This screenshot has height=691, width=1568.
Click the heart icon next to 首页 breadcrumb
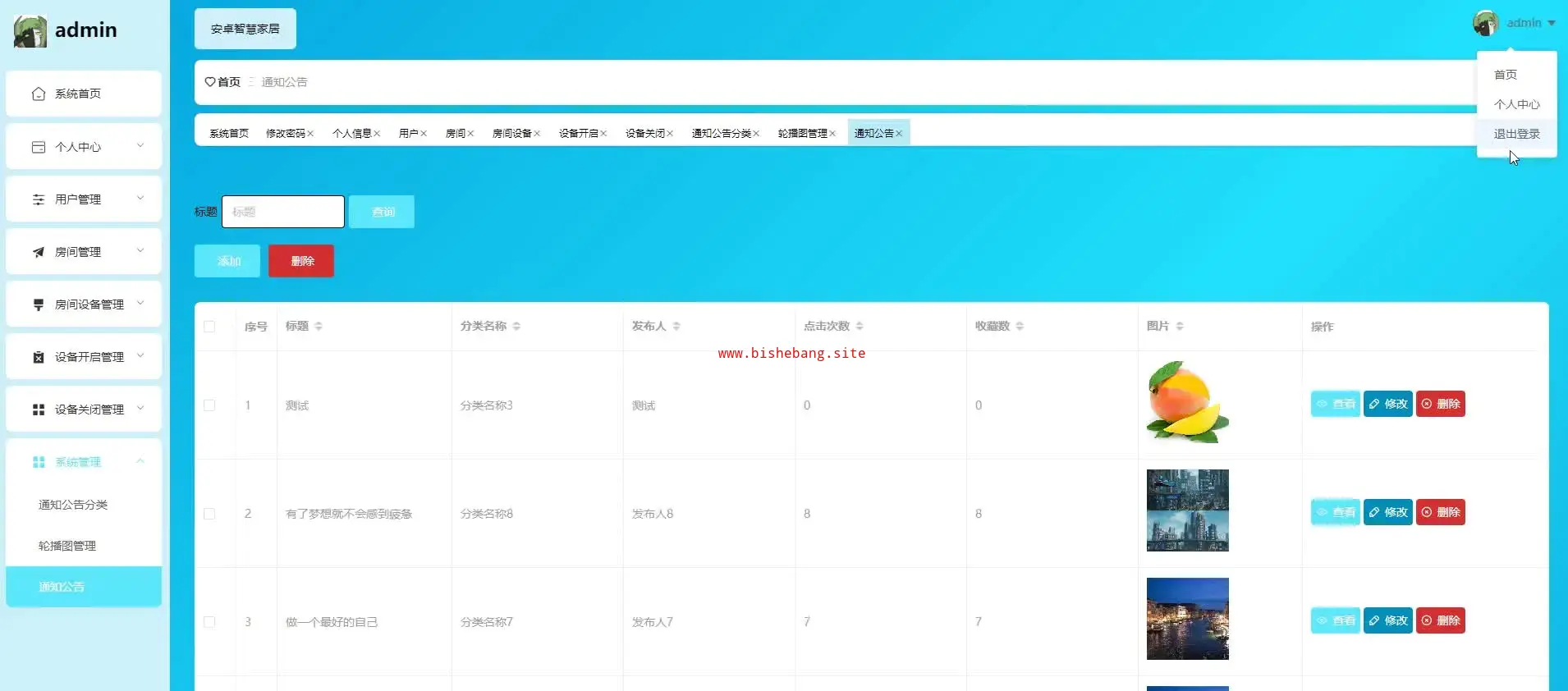point(210,82)
